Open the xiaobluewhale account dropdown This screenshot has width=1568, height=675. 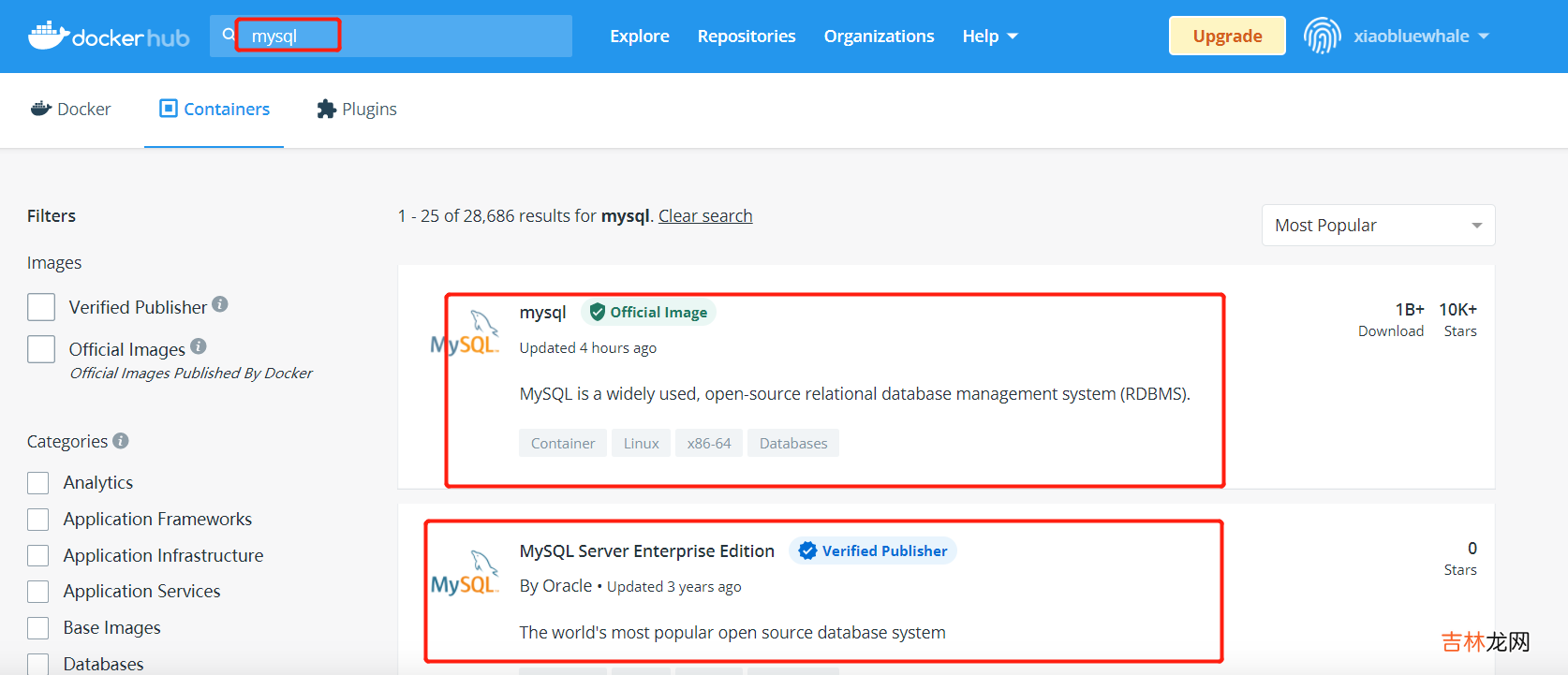[1421, 37]
